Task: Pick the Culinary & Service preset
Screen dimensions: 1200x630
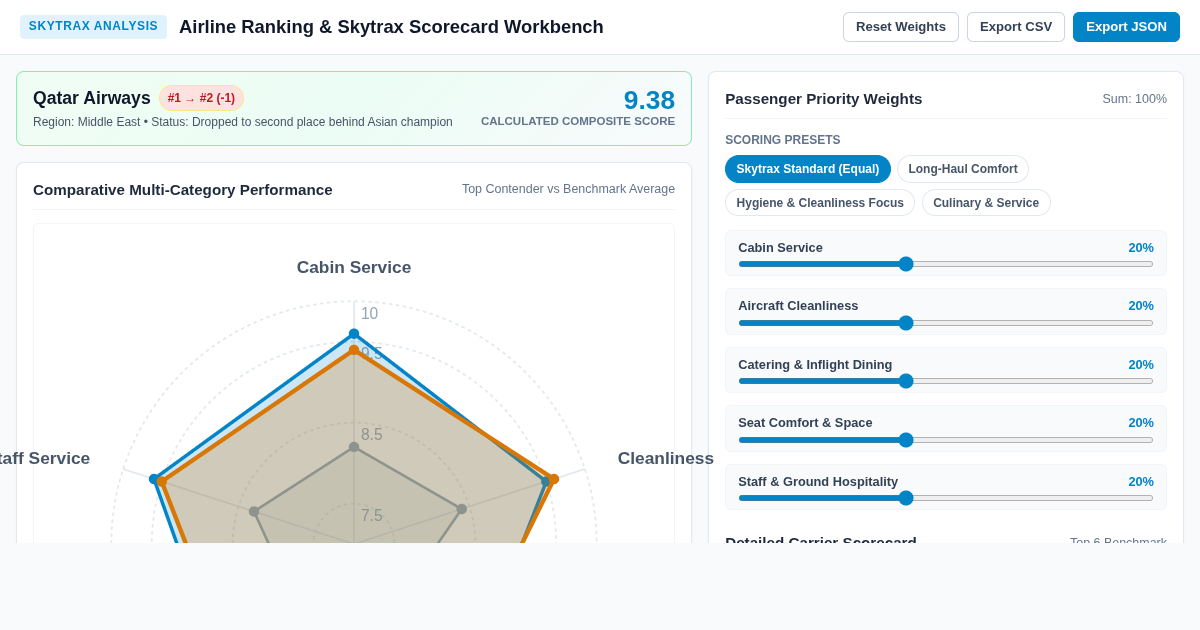Action: click(x=986, y=203)
